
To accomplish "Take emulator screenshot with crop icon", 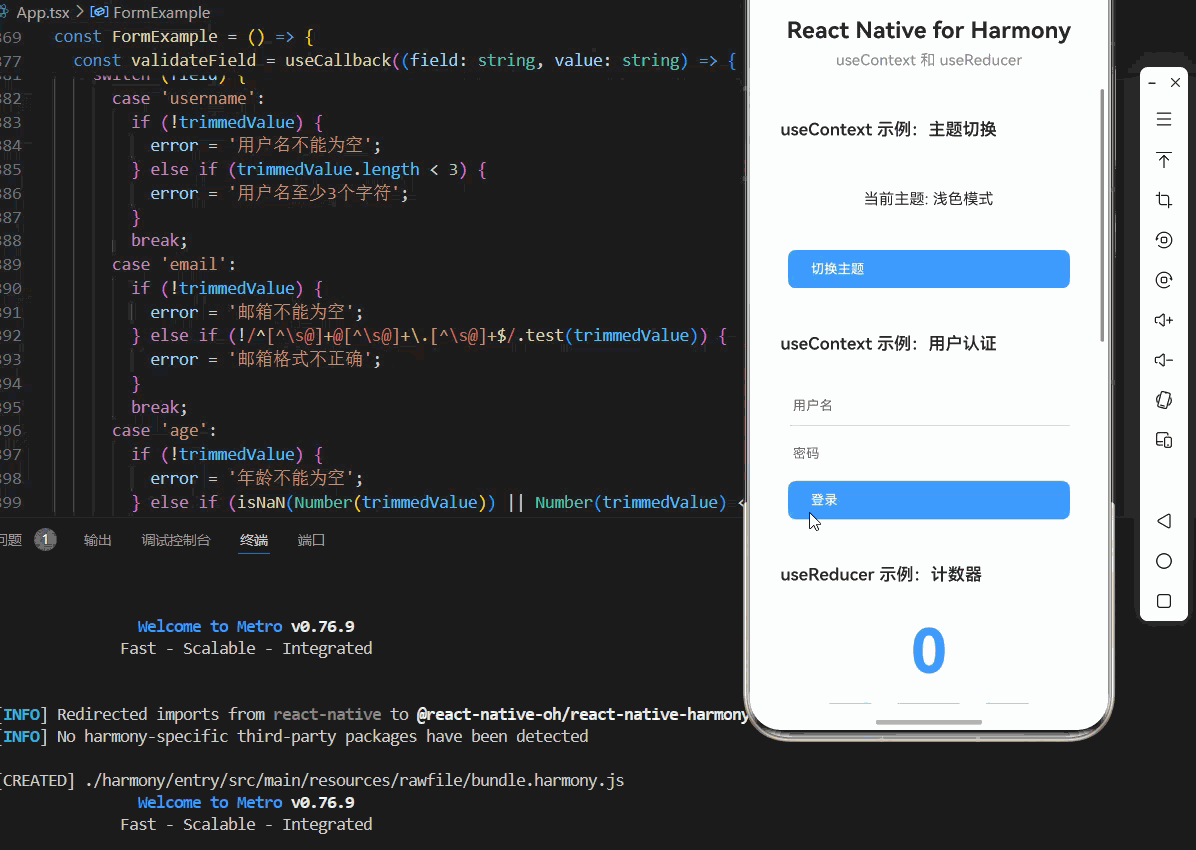I will (1164, 200).
